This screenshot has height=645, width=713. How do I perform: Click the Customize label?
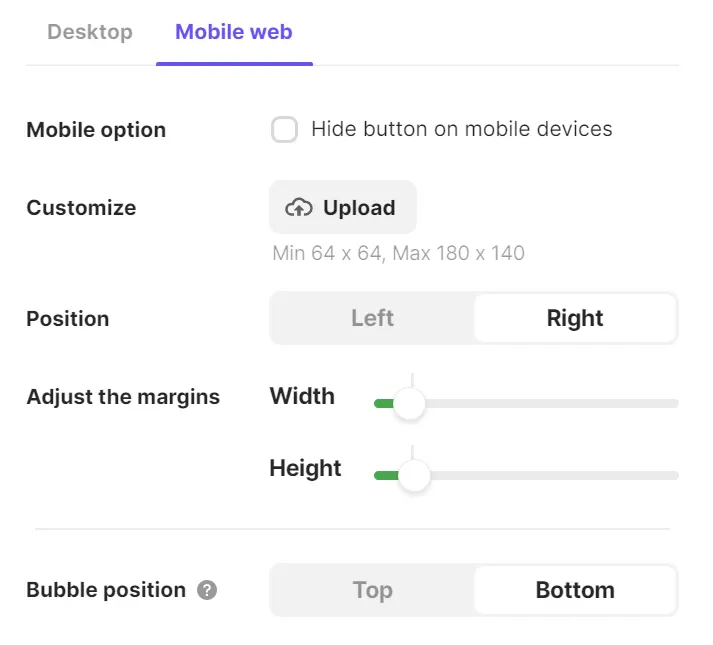81,208
